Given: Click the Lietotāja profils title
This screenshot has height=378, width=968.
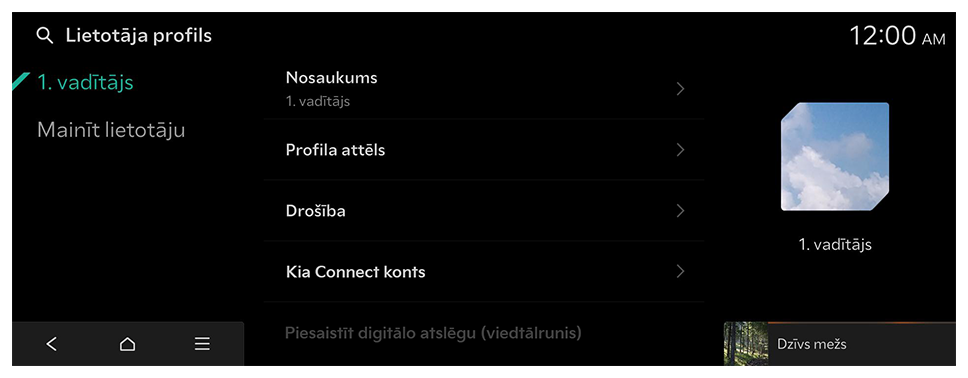Looking at the screenshot, I should click(x=139, y=36).
